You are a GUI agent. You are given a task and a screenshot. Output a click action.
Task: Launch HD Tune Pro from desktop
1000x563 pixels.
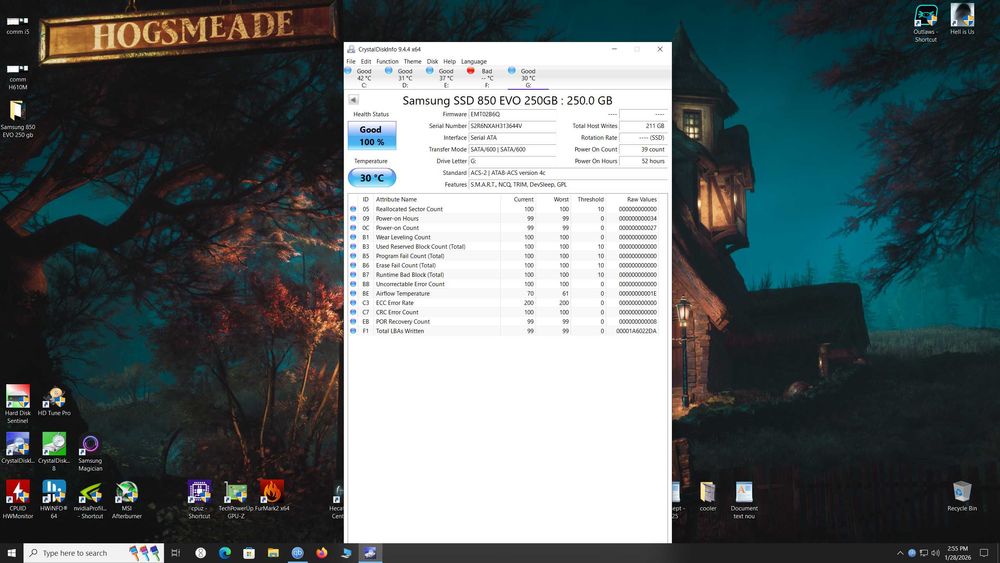pyautogui.click(x=54, y=402)
